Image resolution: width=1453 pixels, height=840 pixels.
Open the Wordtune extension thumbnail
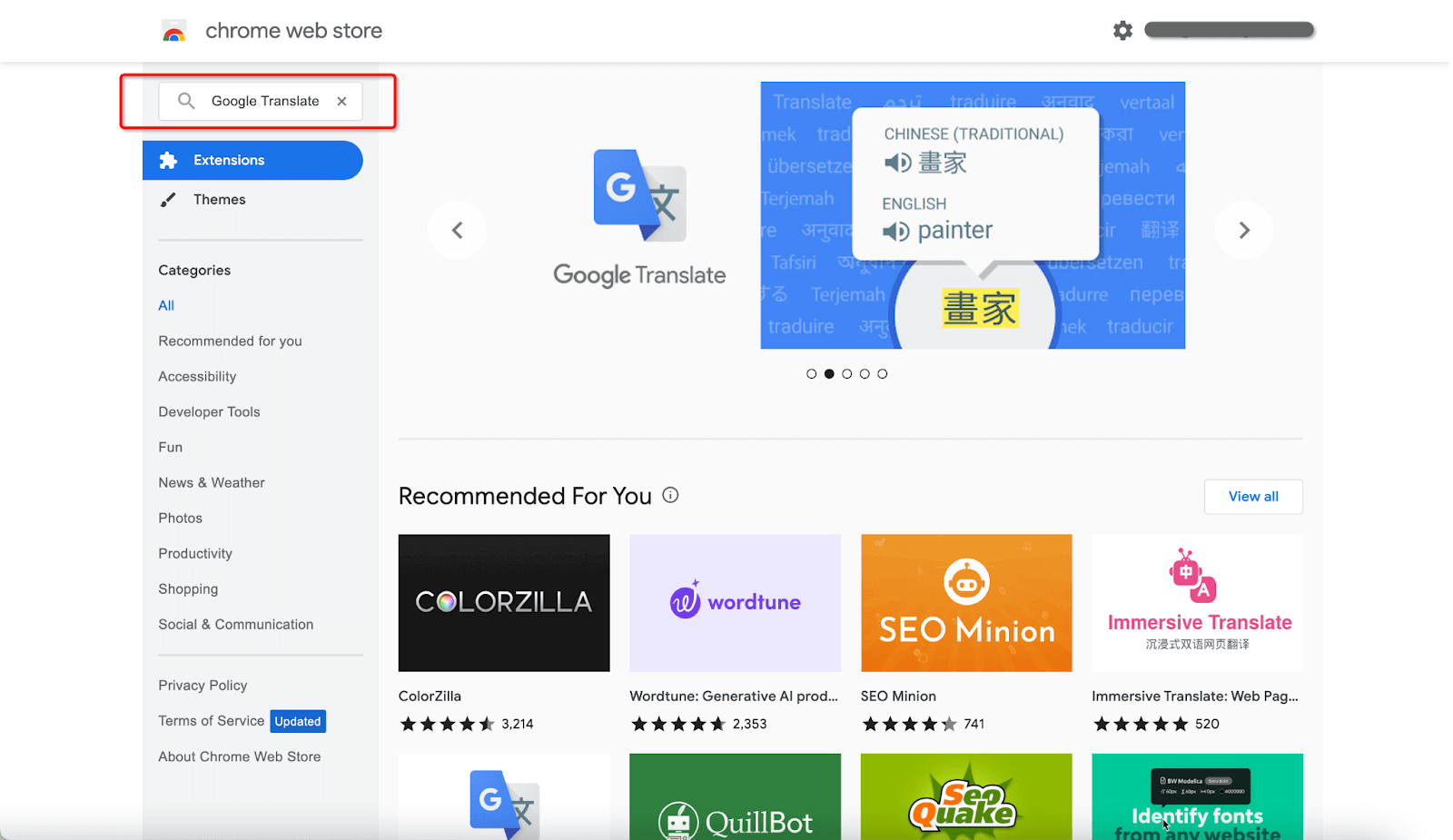[735, 603]
